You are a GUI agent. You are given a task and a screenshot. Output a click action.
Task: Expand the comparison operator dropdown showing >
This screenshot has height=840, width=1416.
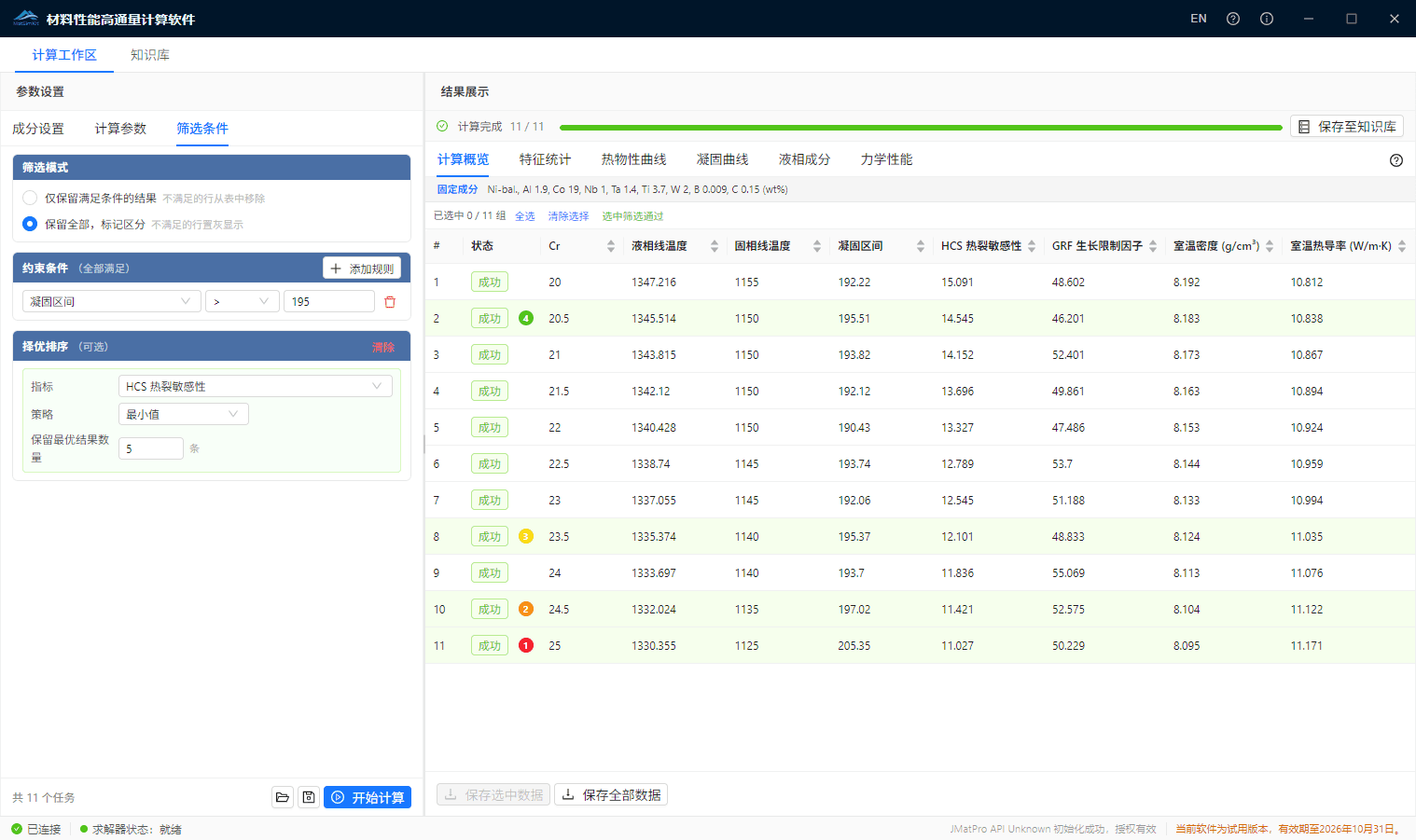click(242, 300)
